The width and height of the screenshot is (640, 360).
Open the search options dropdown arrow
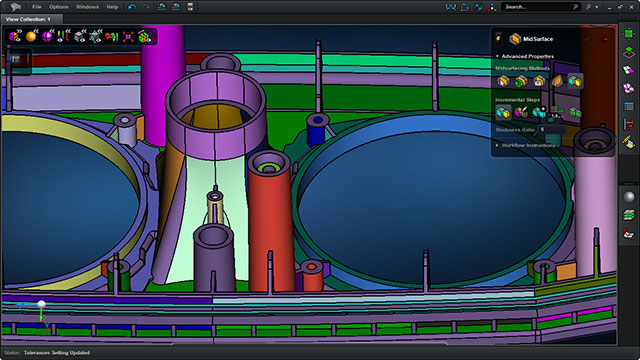597,7
